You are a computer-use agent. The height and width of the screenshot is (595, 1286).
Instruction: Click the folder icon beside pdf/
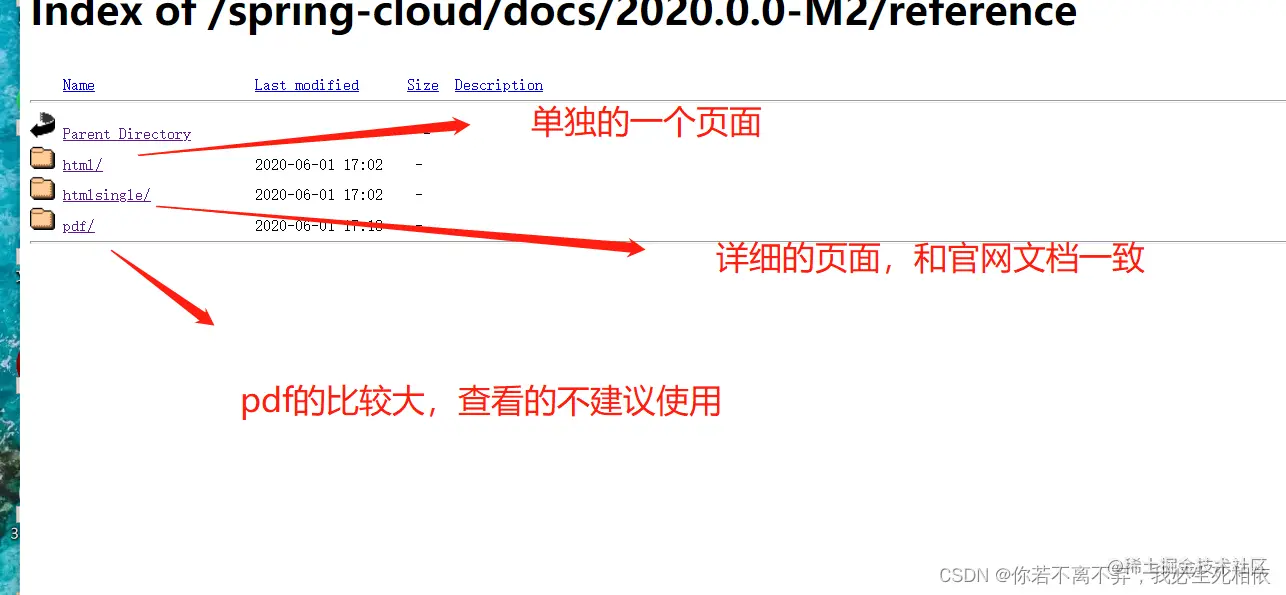(42, 219)
